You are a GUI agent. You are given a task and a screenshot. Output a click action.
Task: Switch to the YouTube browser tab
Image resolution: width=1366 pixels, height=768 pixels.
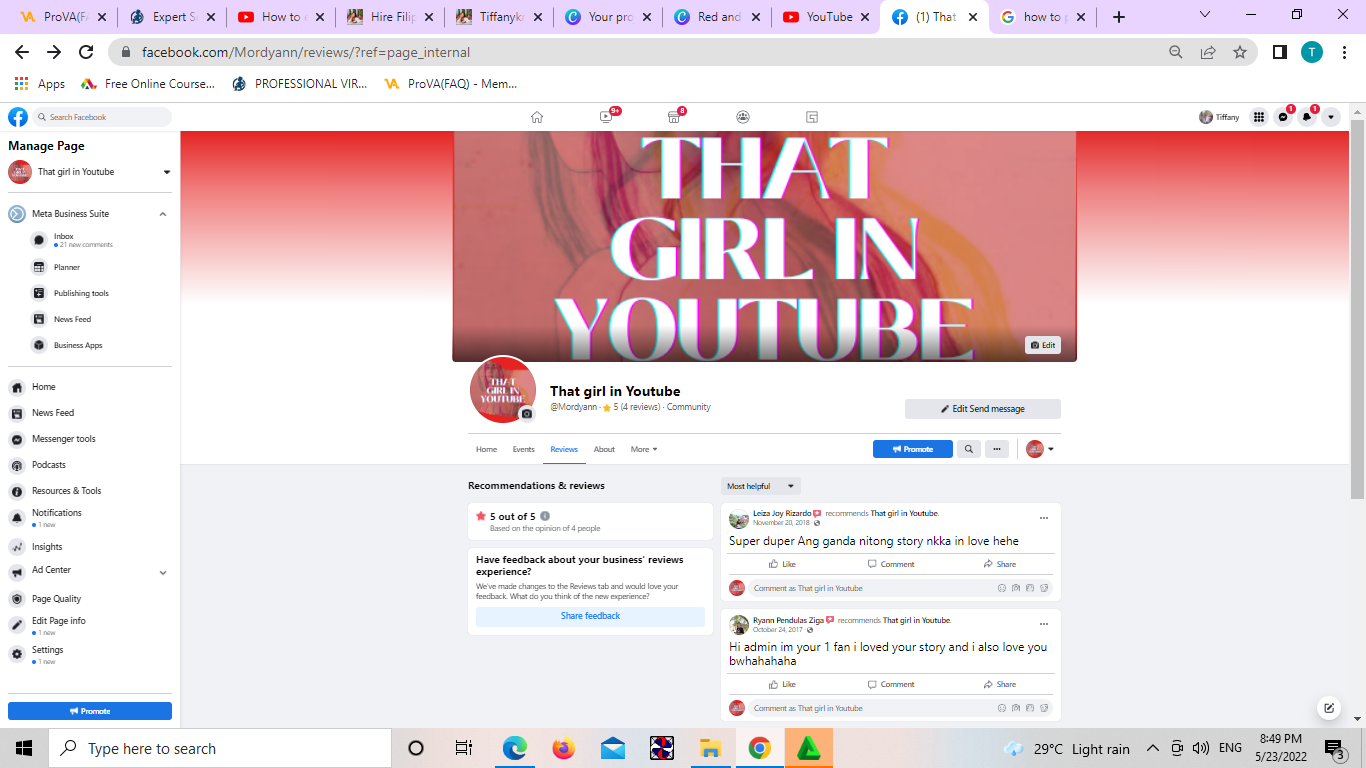(824, 17)
